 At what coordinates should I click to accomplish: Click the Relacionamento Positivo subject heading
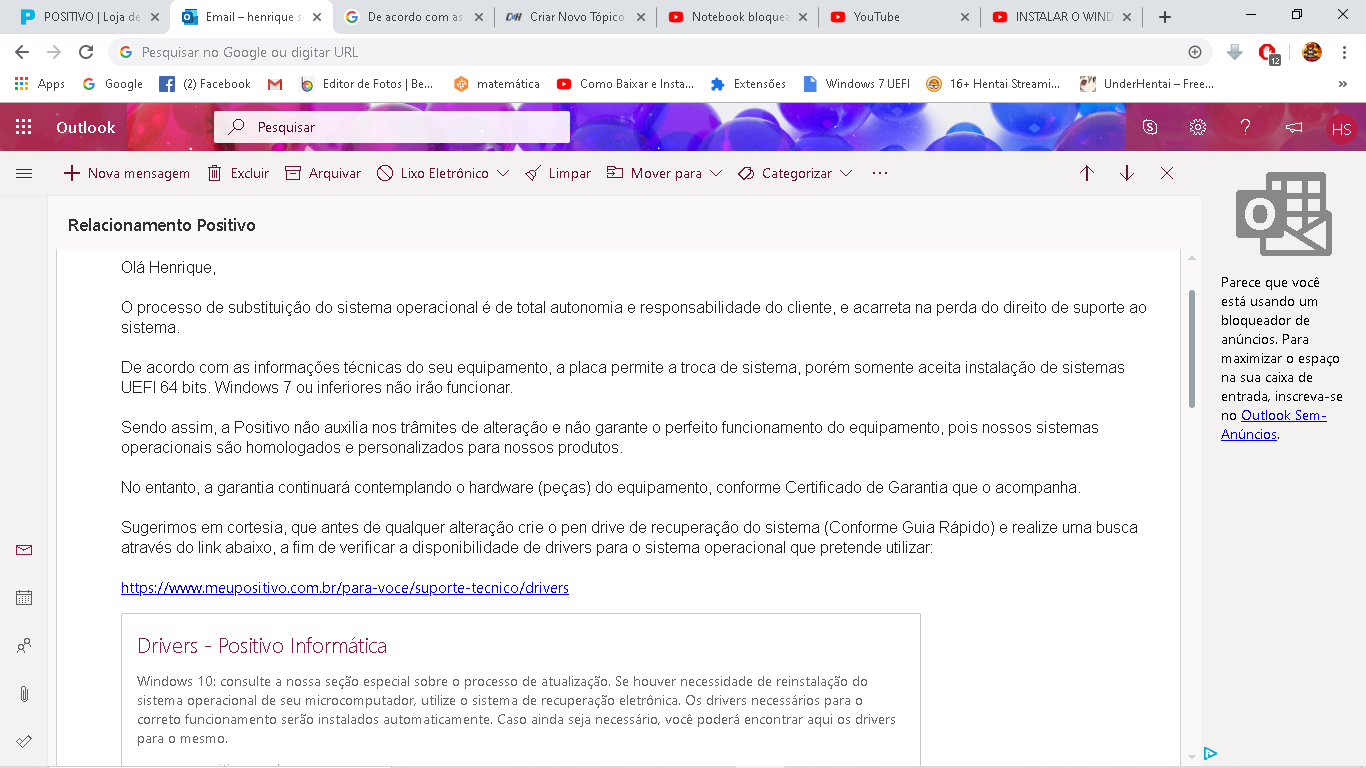point(162,225)
